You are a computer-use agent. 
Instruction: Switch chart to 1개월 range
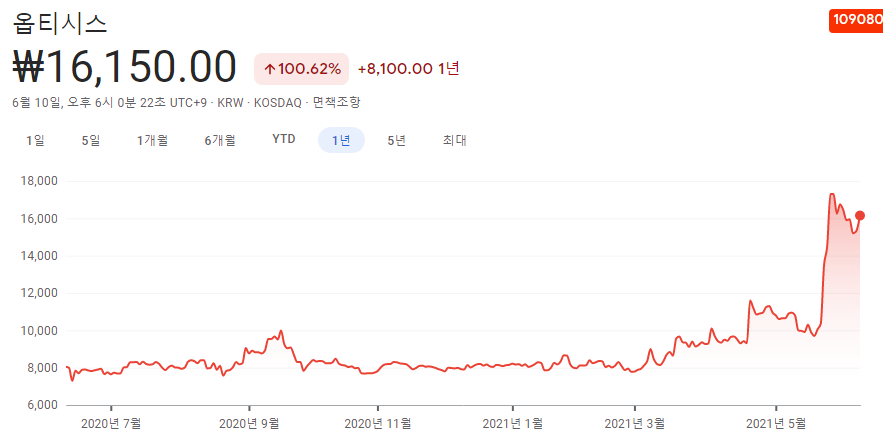tap(153, 140)
